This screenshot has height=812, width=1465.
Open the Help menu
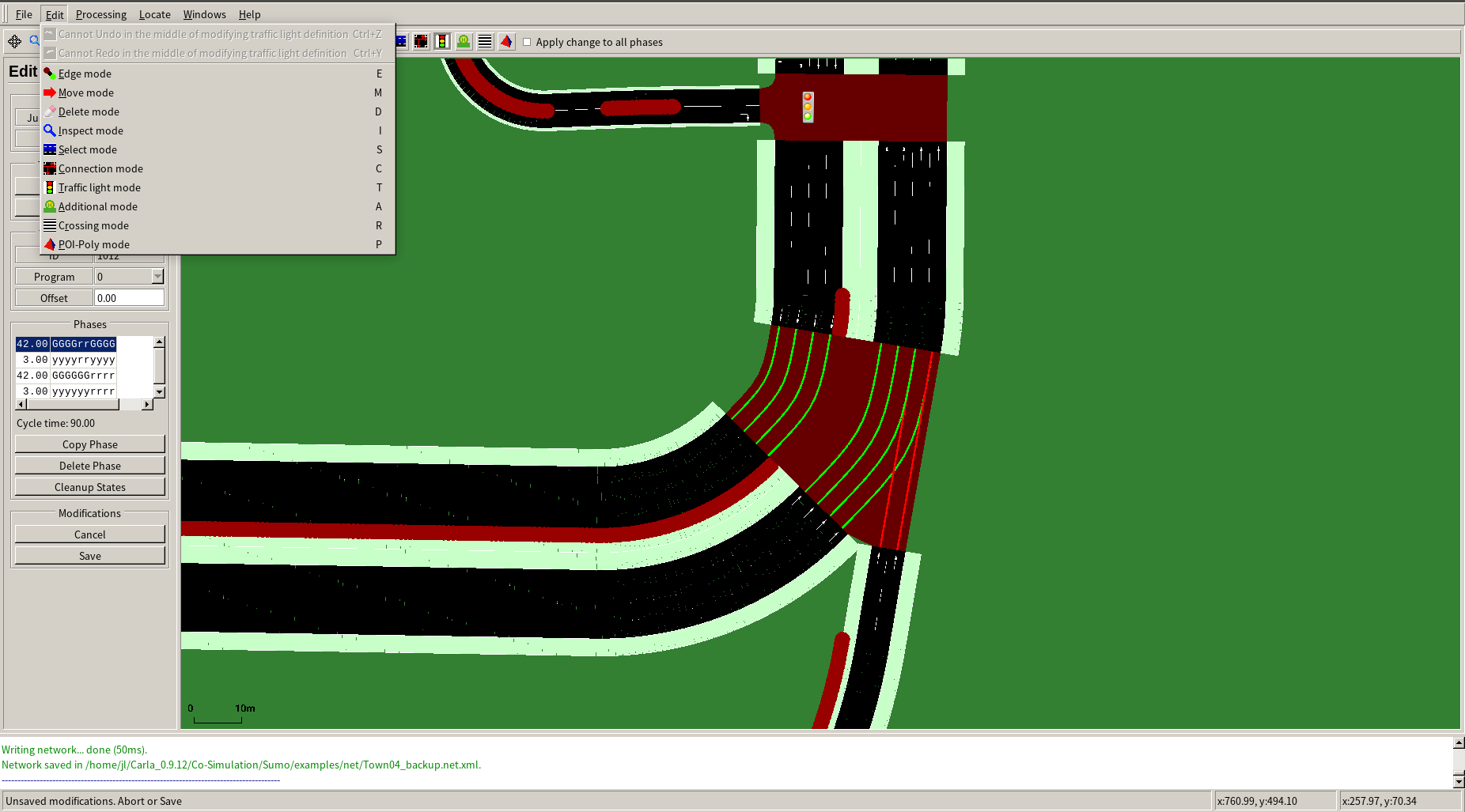tap(250, 14)
